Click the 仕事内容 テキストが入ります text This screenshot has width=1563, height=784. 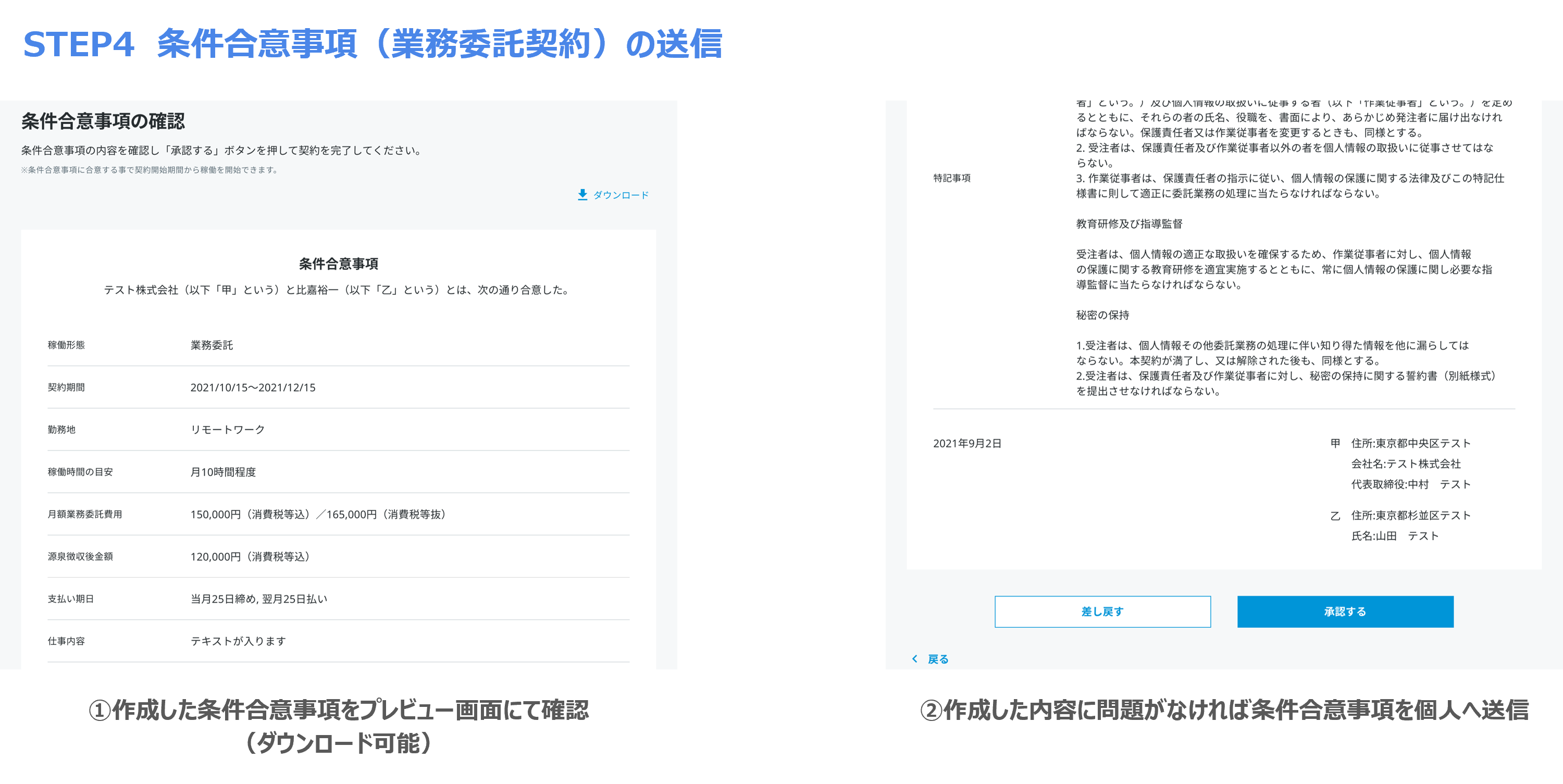(238, 641)
